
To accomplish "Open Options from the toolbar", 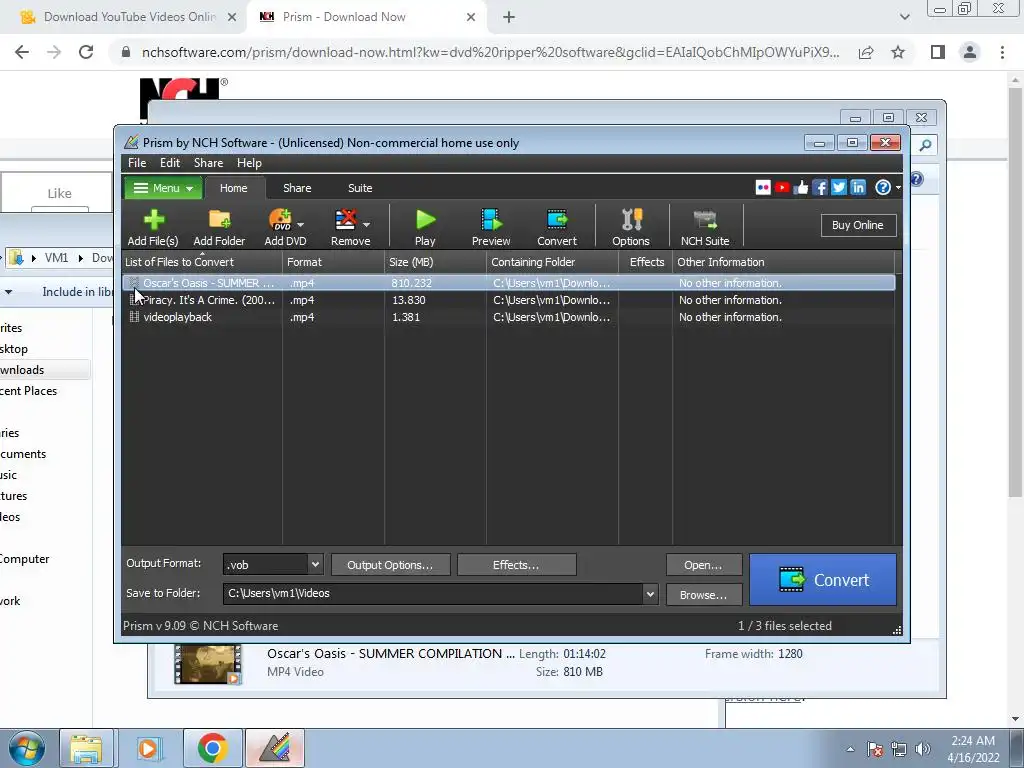I will [x=631, y=227].
